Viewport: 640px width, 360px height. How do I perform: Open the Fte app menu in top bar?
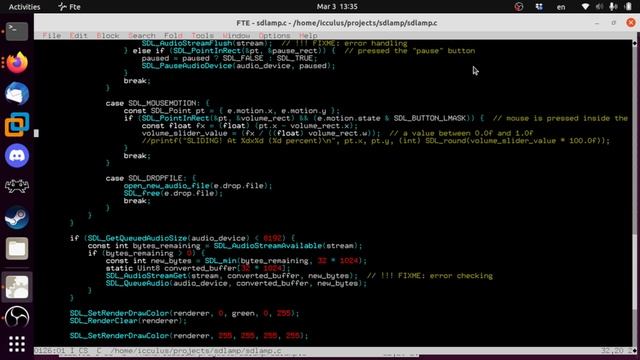(69, 7)
